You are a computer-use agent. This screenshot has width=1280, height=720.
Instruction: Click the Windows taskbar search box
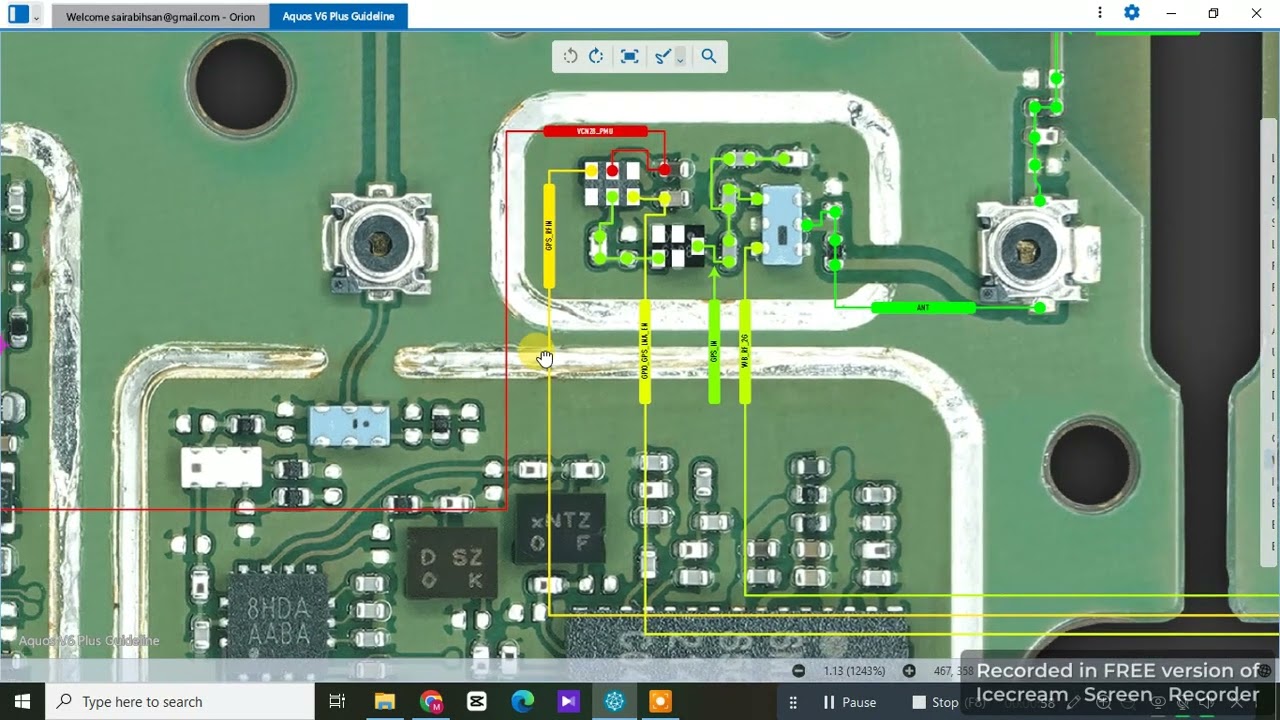click(180, 701)
